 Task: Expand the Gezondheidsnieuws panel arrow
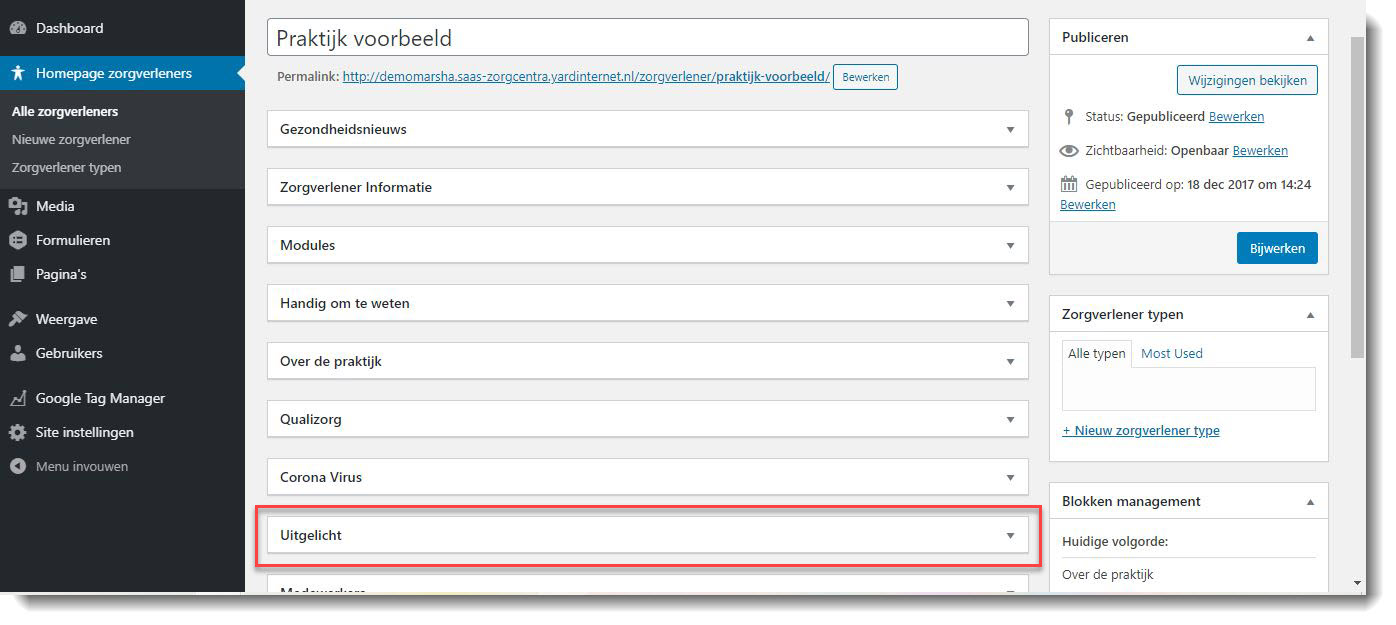pos(1010,130)
